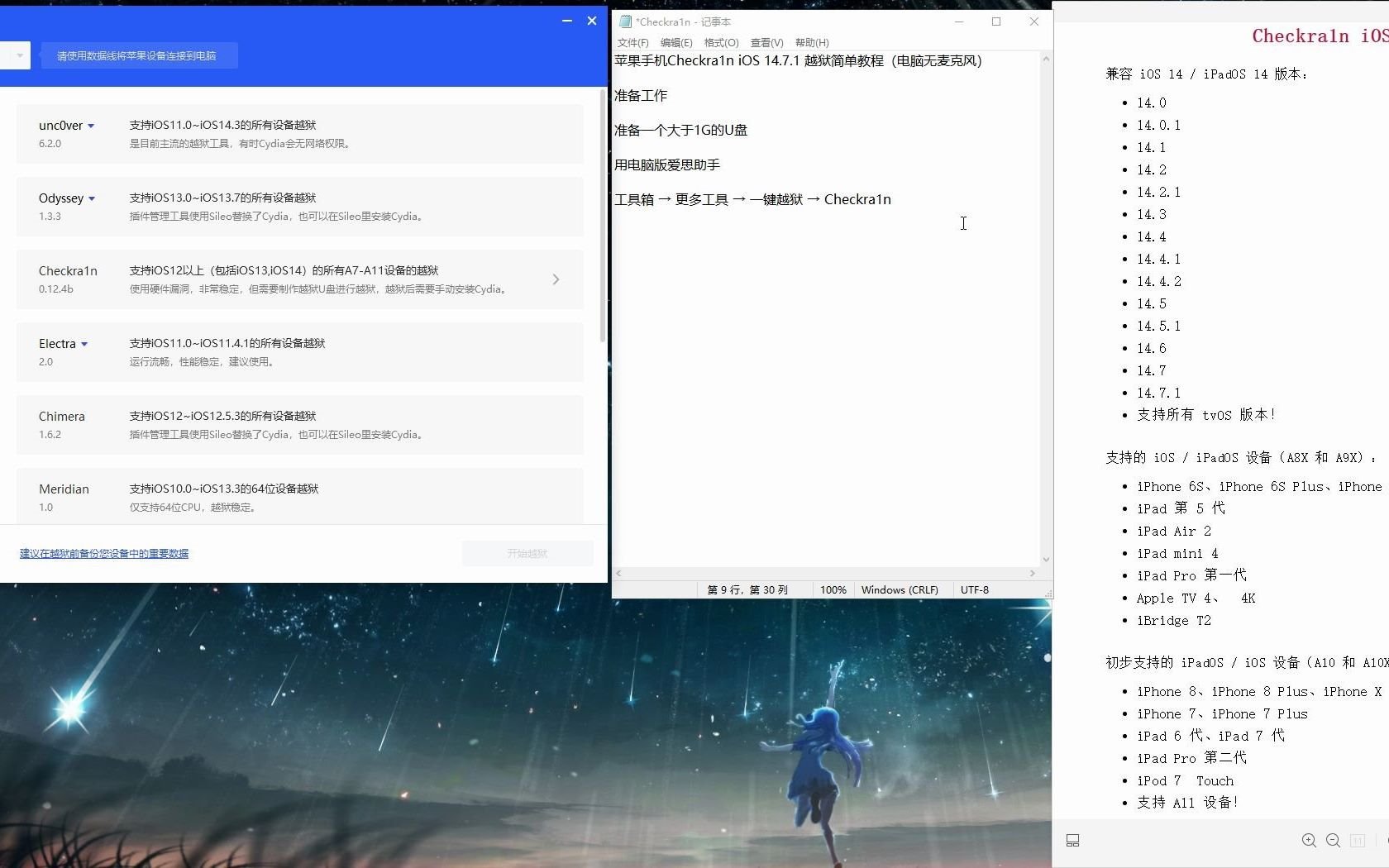Click iBridge T2 in device list
1389x868 pixels.
[1173, 620]
